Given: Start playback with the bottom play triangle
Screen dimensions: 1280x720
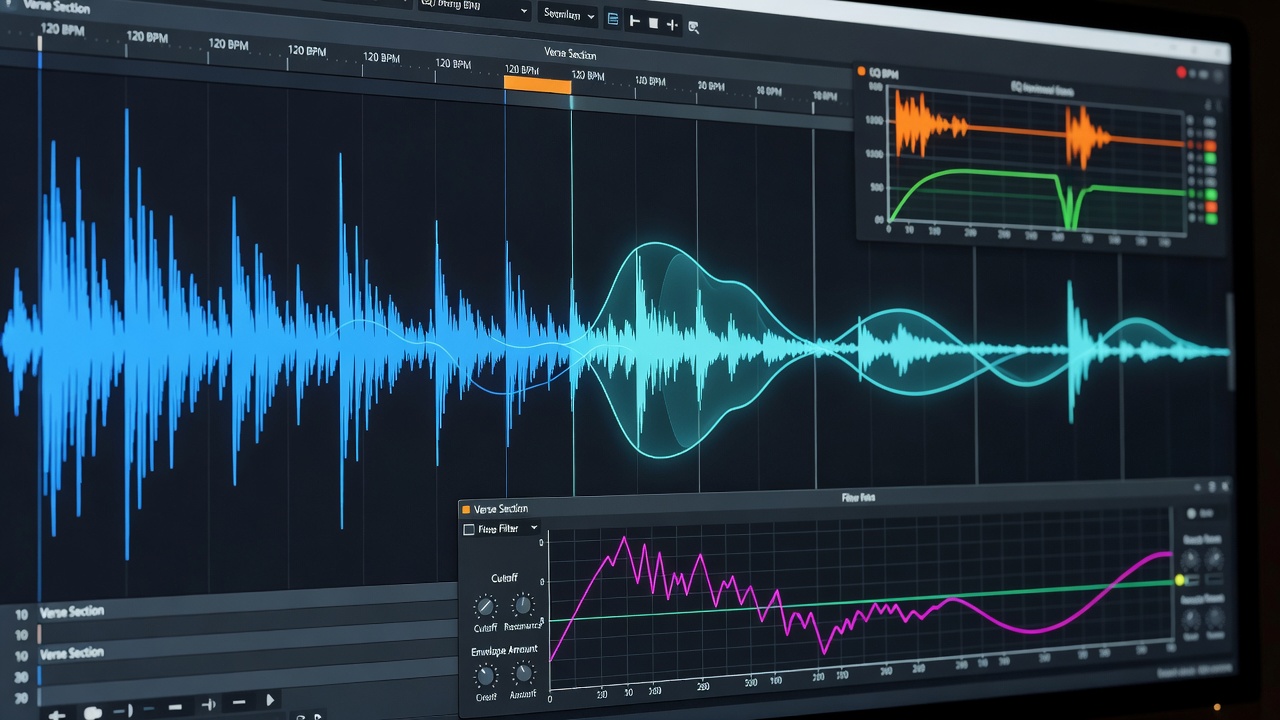Looking at the screenshot, I should point(269,700).
